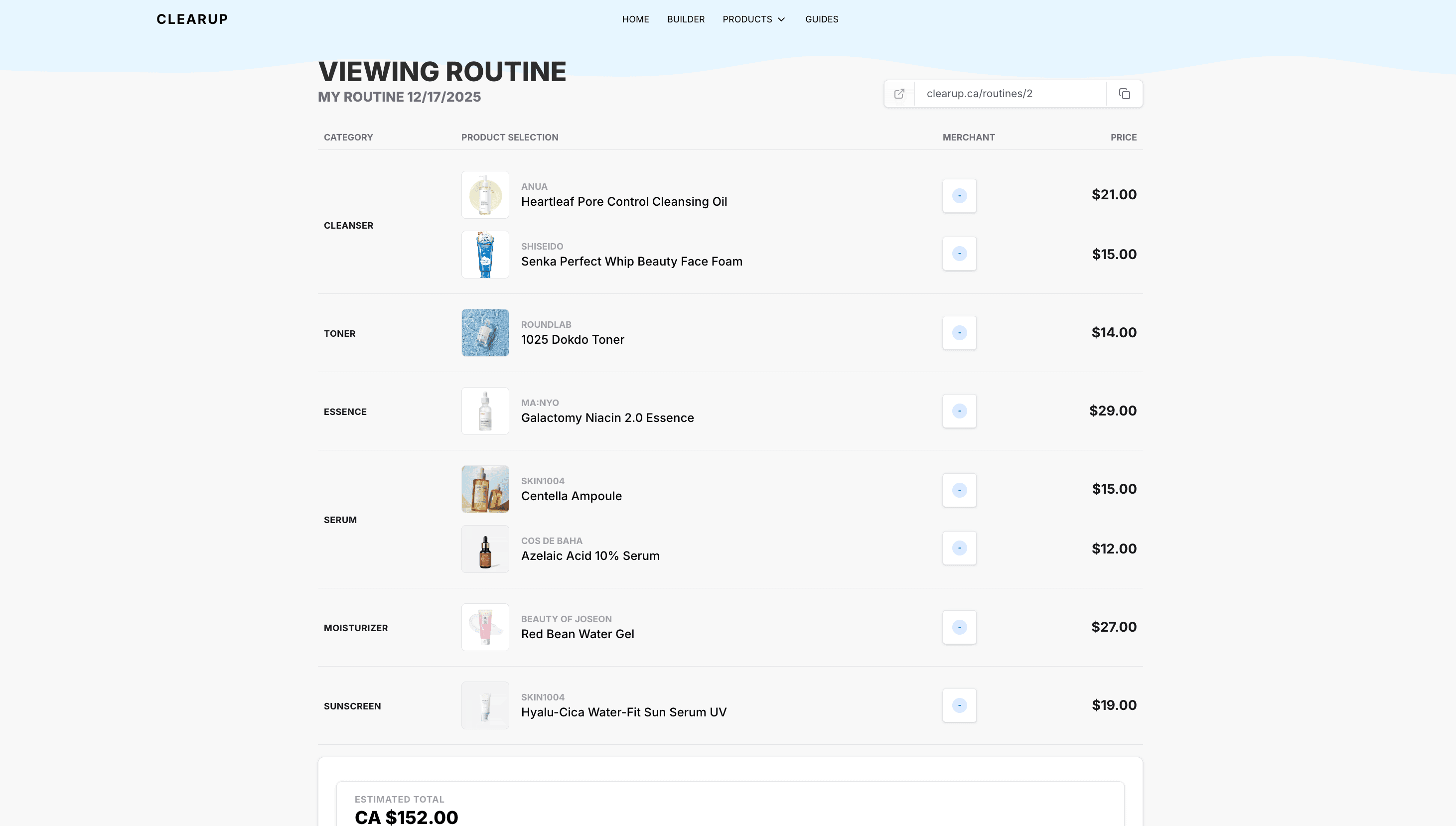1456x826 pixels.
Task: Expand the Products dropdown menu
Action: coord(753,19)
